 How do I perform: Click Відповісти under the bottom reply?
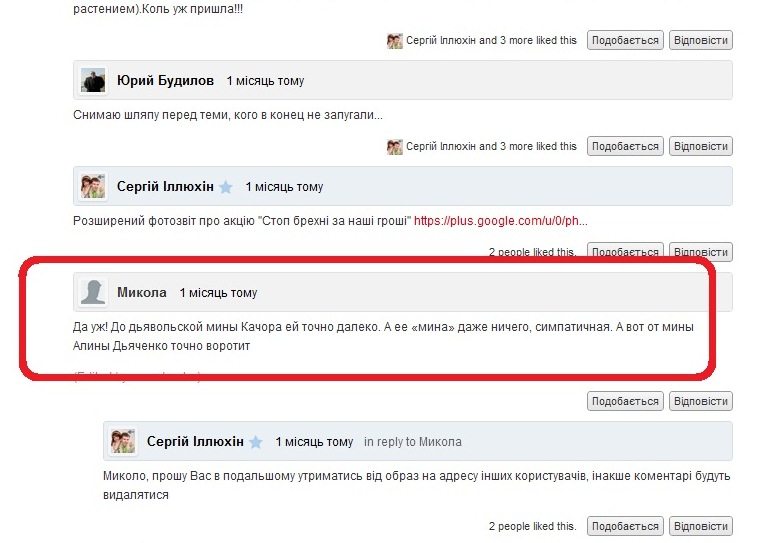pos(701,526)
